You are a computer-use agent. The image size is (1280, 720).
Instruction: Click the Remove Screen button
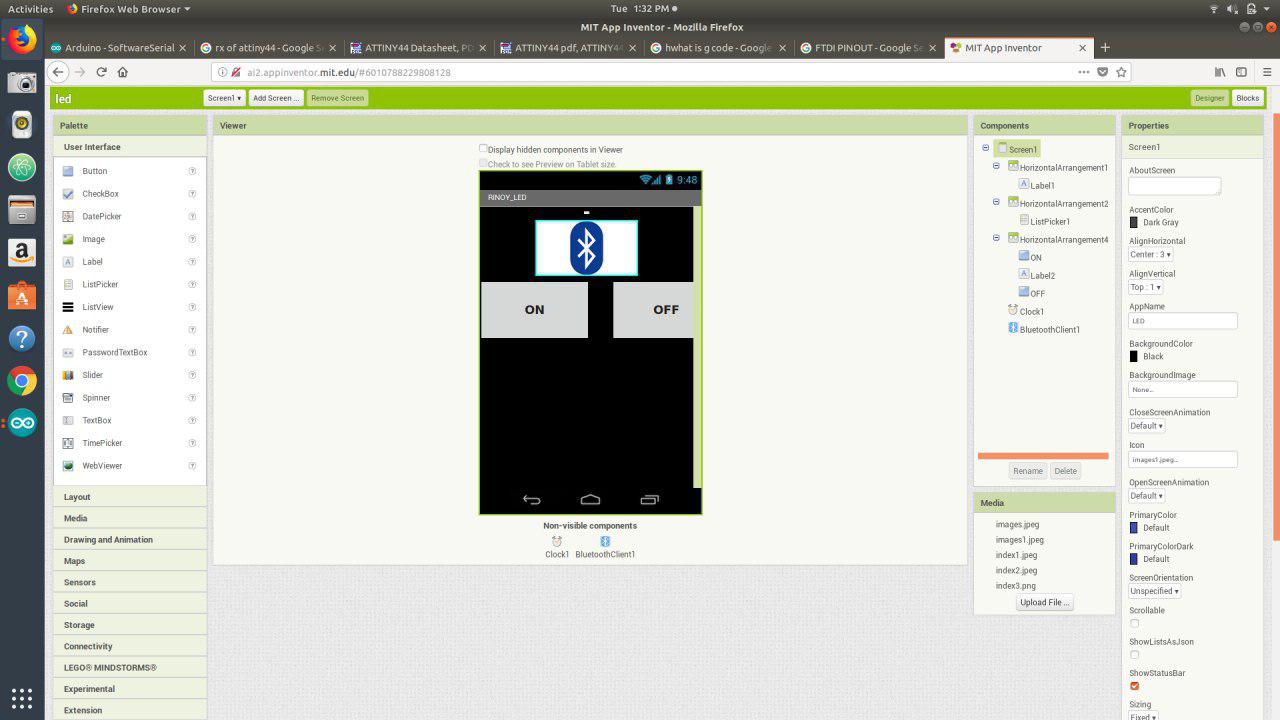pos(338,98)
